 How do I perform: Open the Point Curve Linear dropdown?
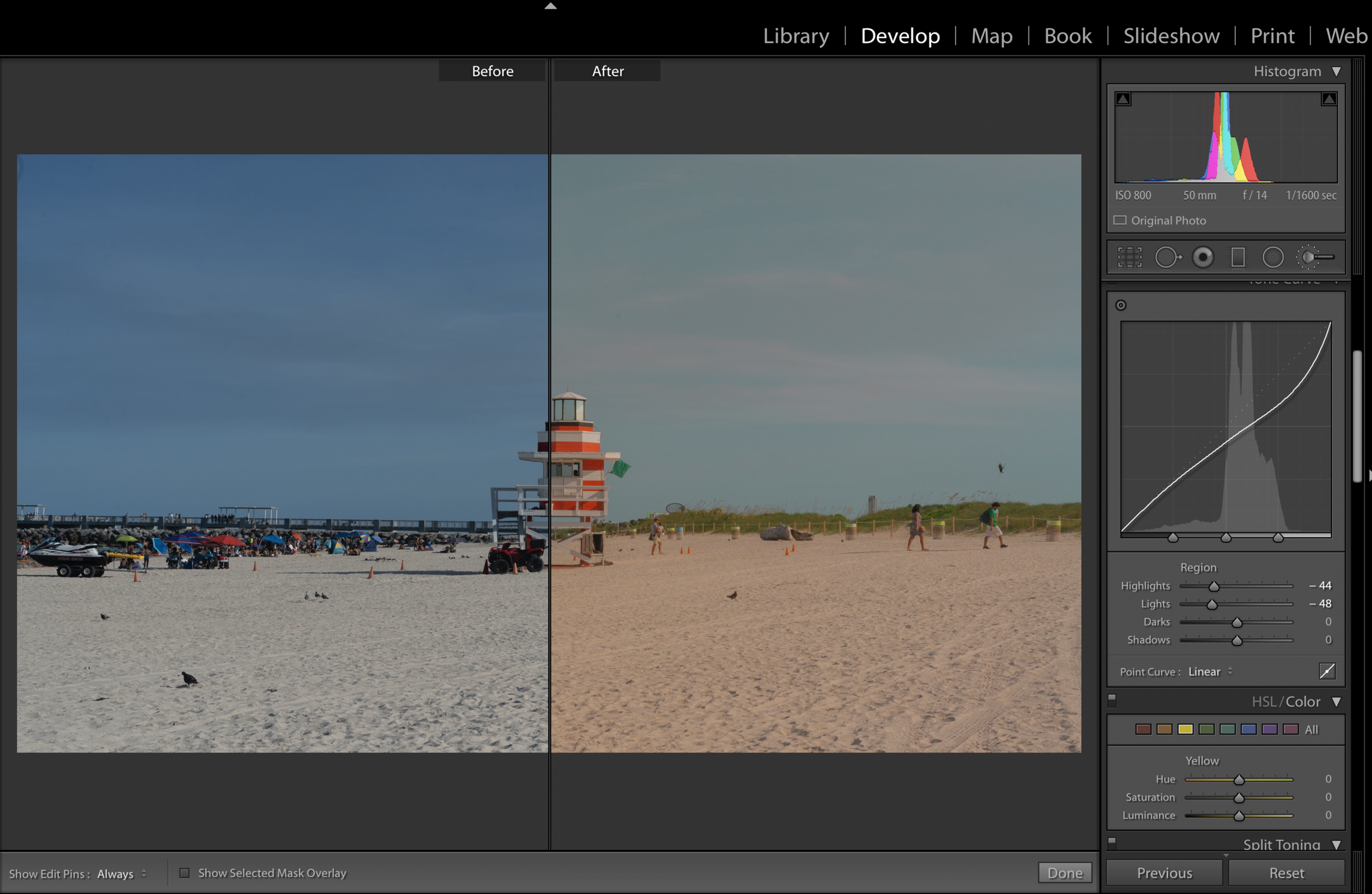[x=1210, y=672]
